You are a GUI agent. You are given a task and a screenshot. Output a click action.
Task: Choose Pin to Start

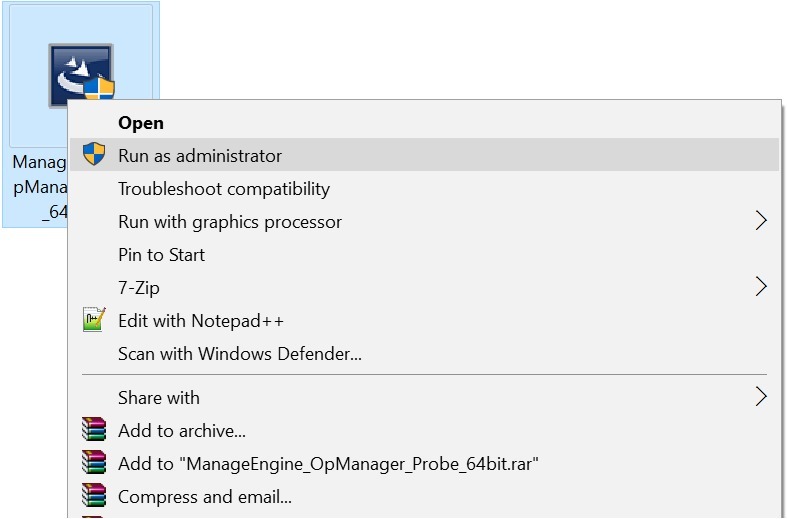(161, 255)
